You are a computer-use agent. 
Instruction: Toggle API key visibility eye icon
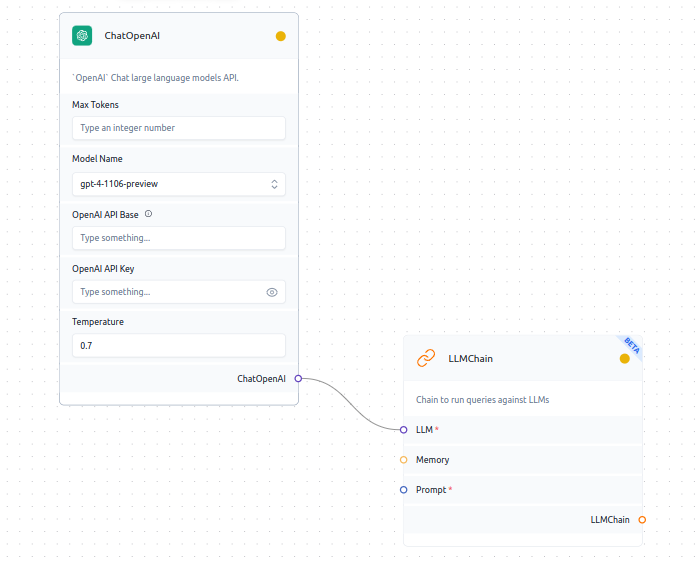(272, 292)
